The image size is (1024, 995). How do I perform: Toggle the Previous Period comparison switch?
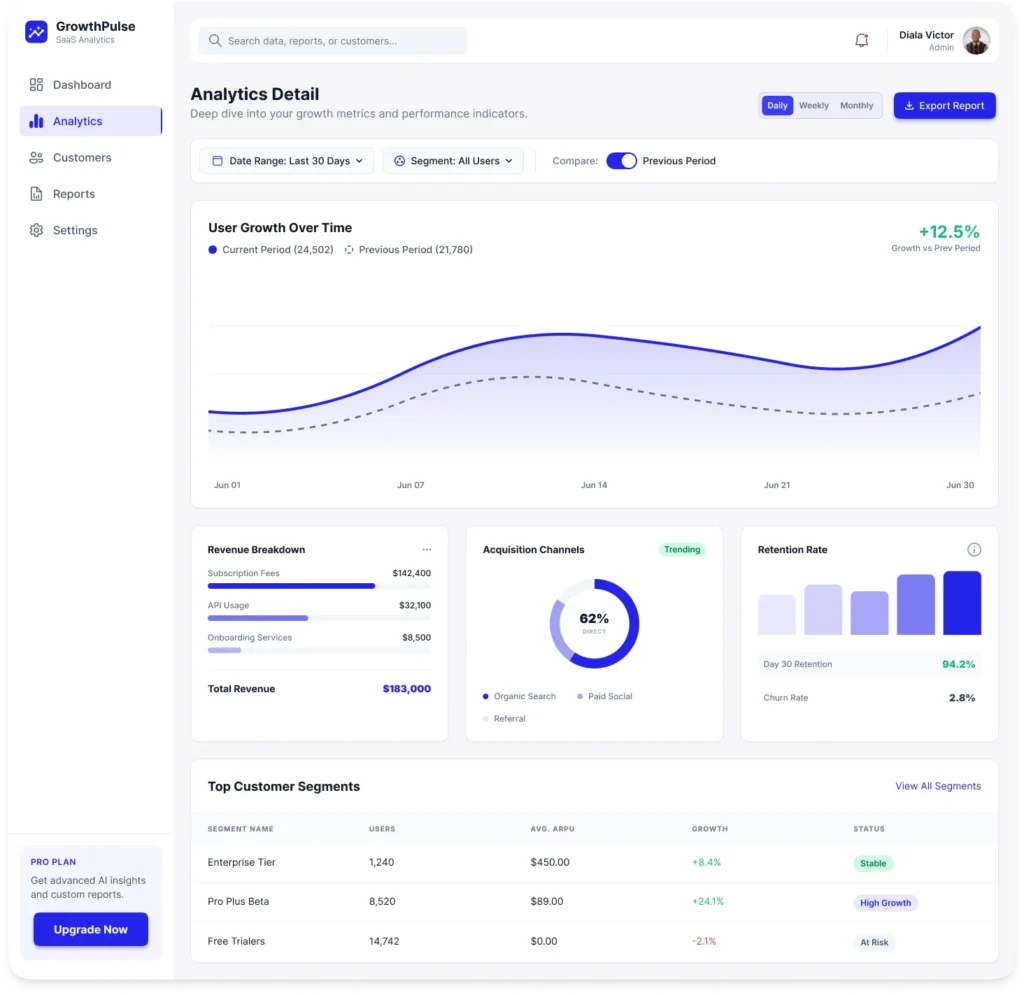[621, 160]
